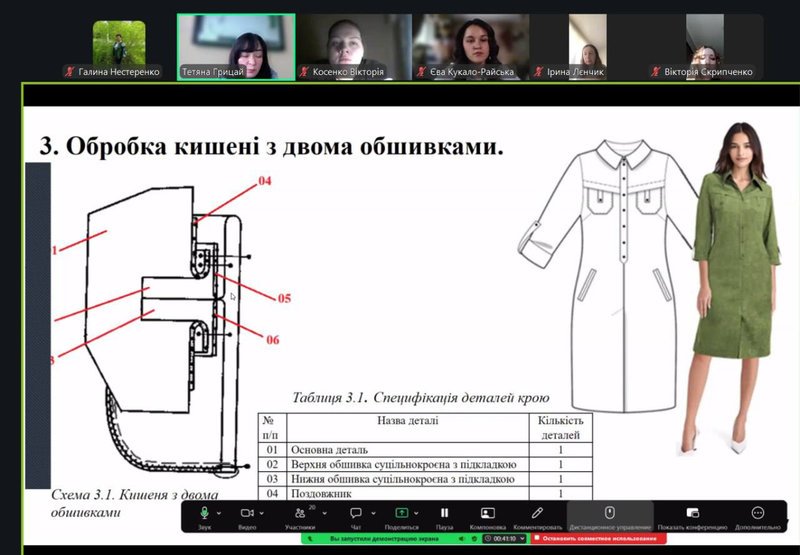Select the Комментировать annotate pencil tool
The height and width of the screenshot is (555, 800).
[x=538, y=513]
